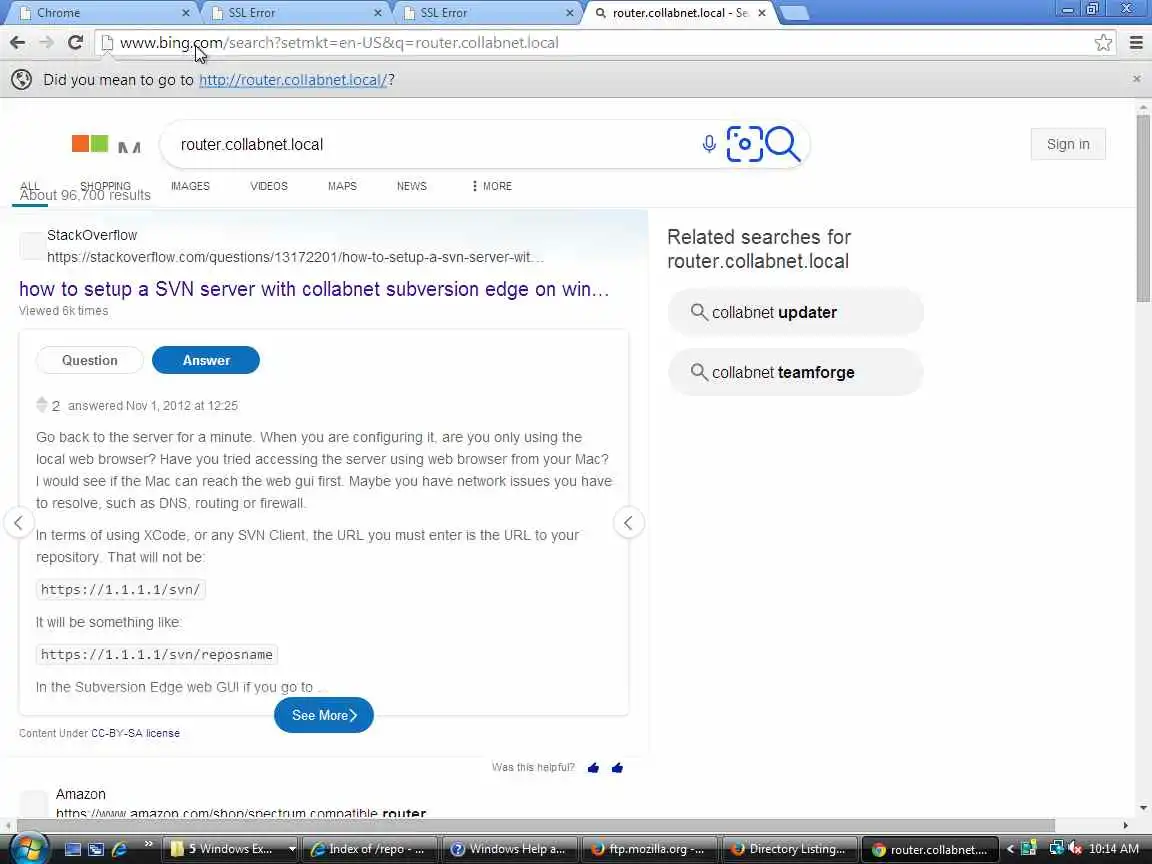Switch to Index of /repo taskbar window
The height and width of the screenshot is (864, 1152).
(370, 849)
